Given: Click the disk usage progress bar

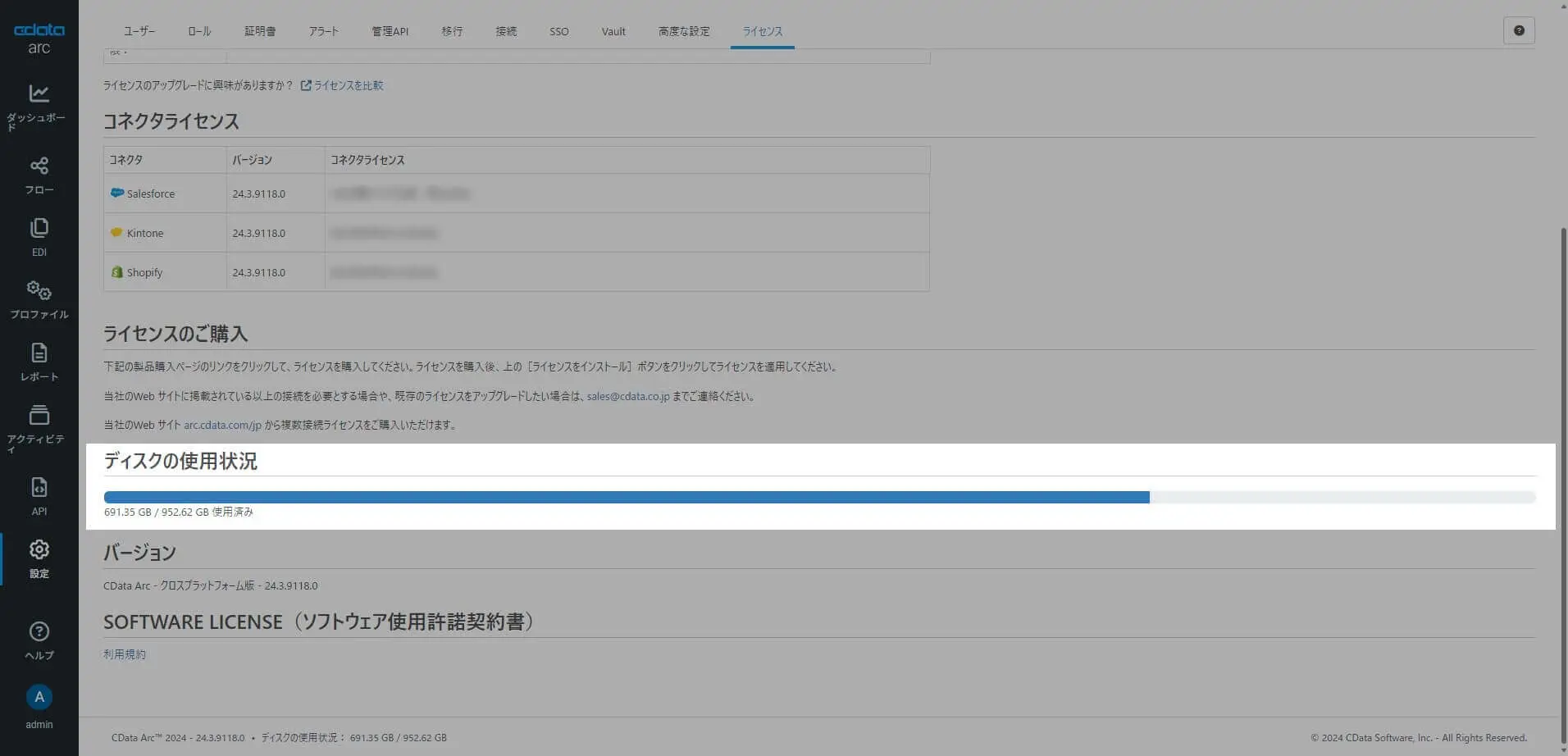Looking at the screenshot, I should point(819,497).
